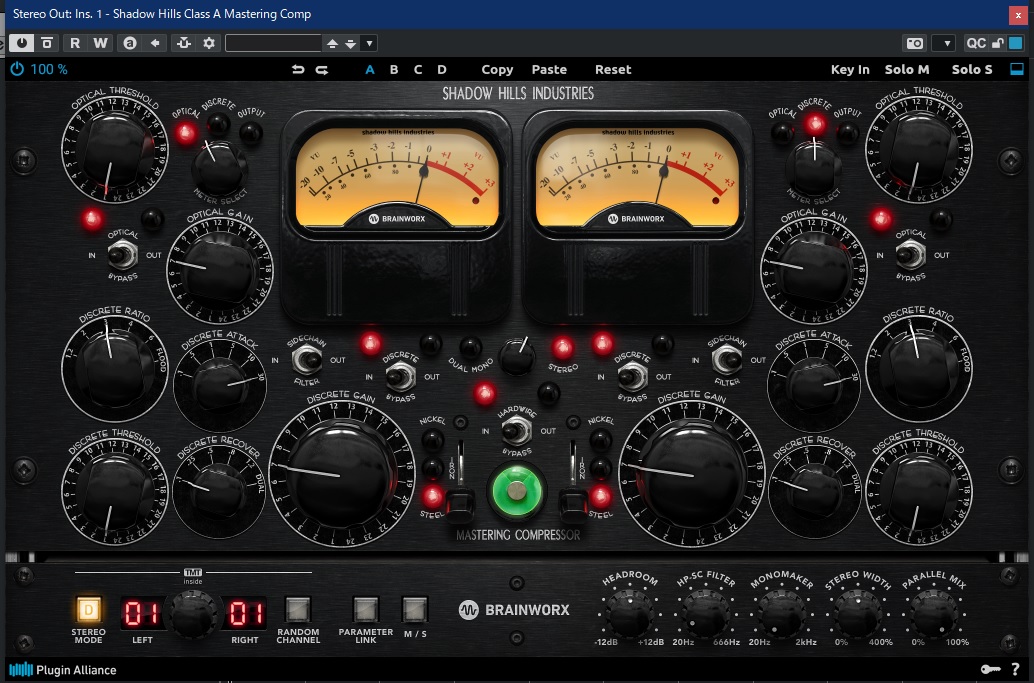This screenshot has height=683, width=1034.
Task: Click the 100 % scale value
Action: tap(49, 69)
